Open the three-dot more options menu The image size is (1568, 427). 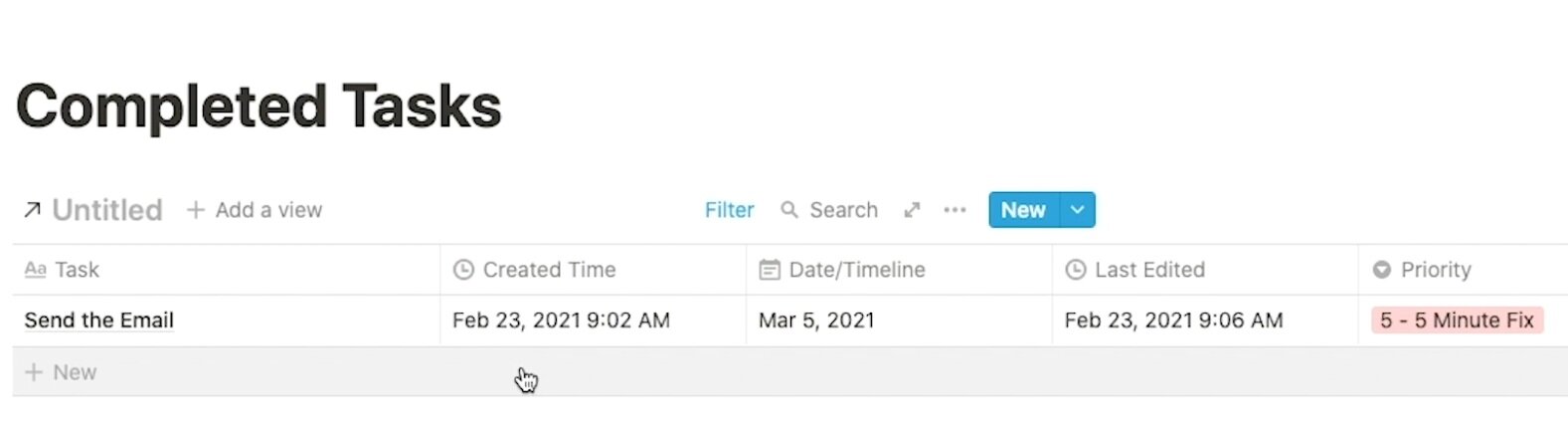[955, 210]
